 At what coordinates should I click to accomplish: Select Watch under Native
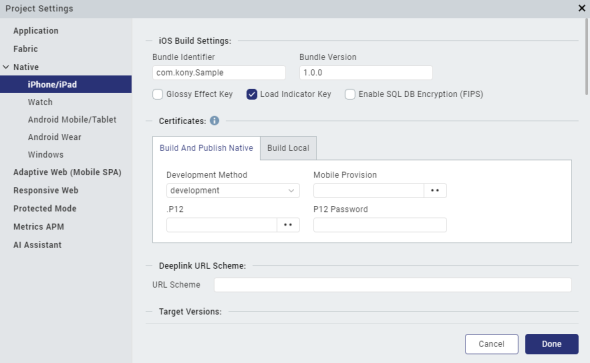point(40,102)
